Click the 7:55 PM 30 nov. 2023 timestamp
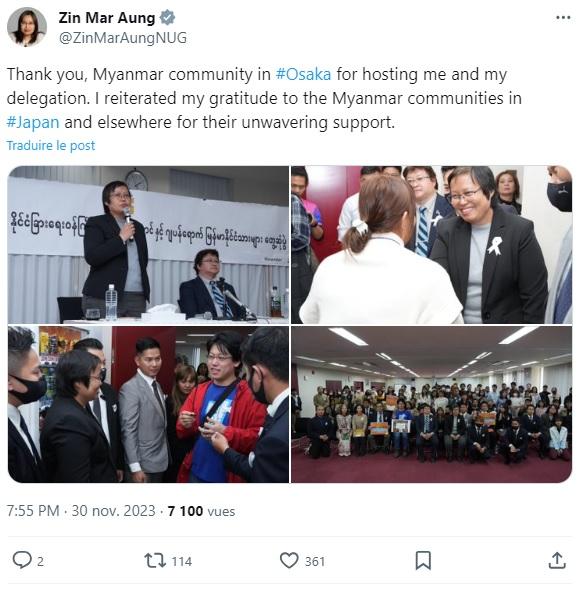This screenshot has height=590, width=584. pyautogui.click(x=81, y=511)
